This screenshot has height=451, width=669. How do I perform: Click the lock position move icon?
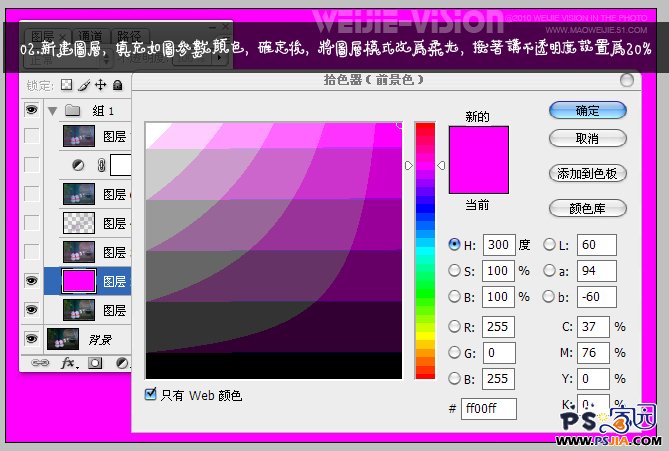pyautogui.click(x=100, y=84)
